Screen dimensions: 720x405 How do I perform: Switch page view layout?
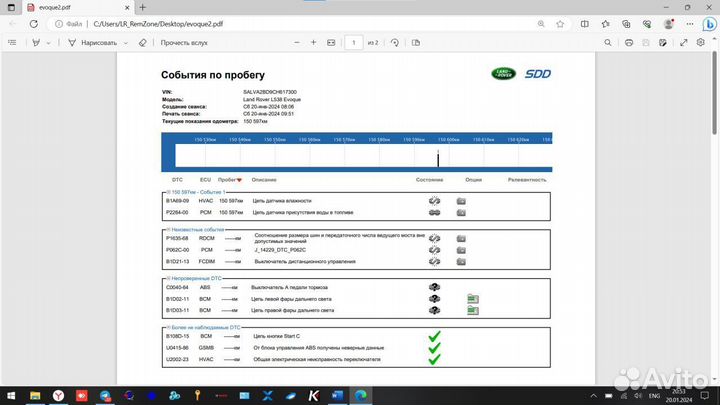(416, 43)
